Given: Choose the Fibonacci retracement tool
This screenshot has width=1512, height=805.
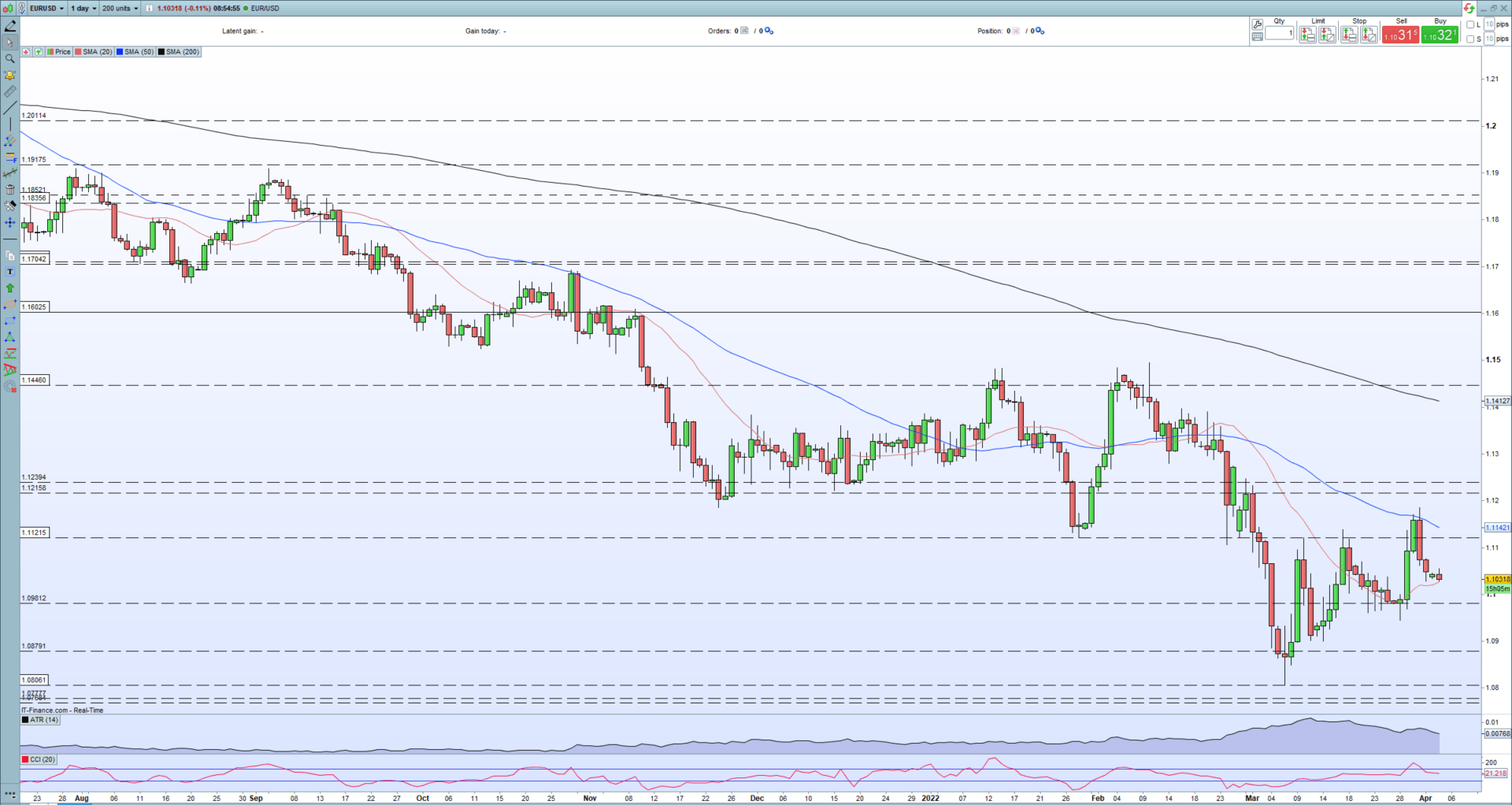Looking at the screenshot, I should (10, 158).
